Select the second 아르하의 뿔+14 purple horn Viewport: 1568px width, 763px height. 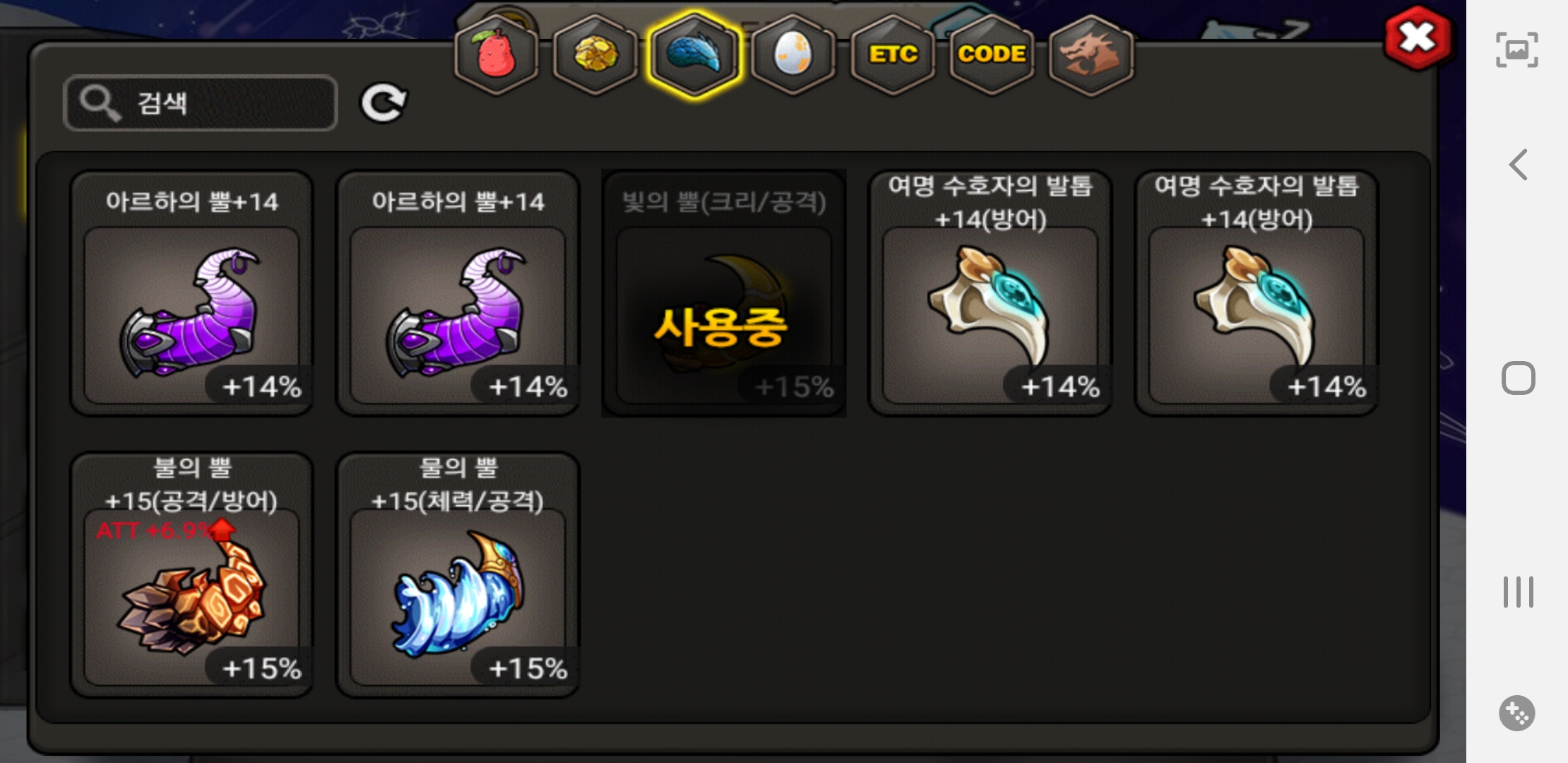click(x=458, y=293)
